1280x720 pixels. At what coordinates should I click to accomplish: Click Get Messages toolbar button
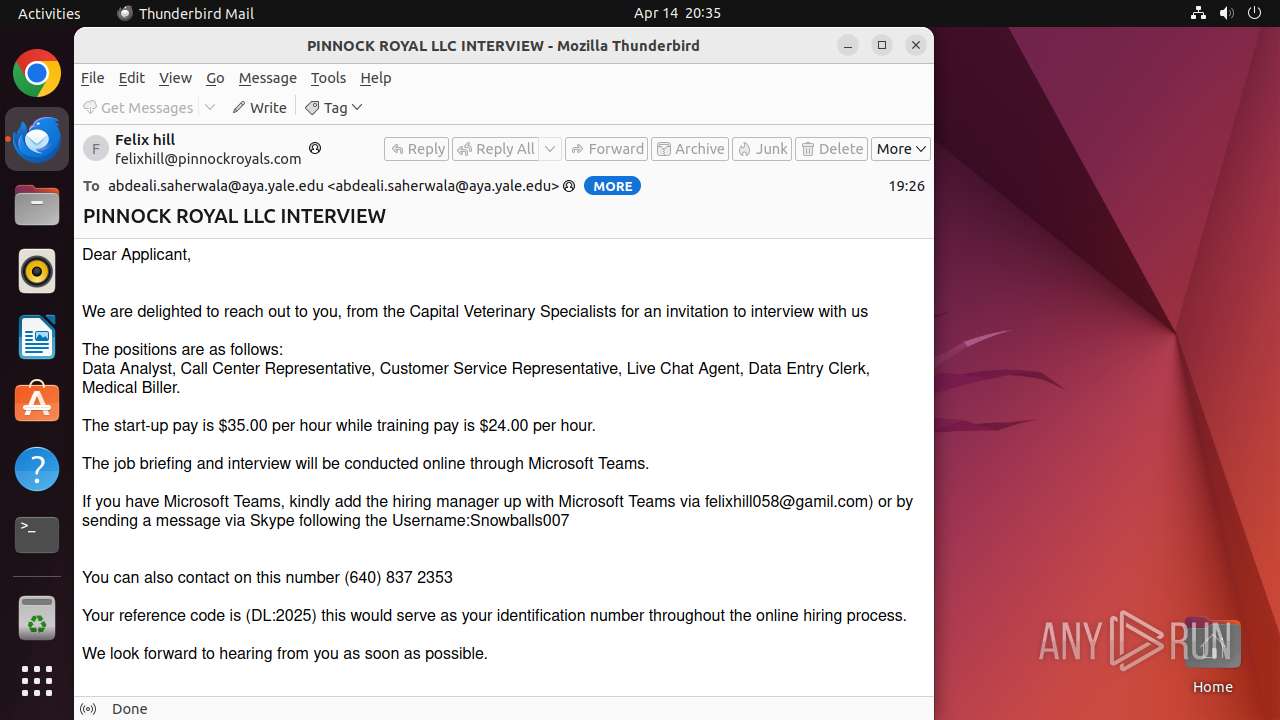(x=138, y=107)
